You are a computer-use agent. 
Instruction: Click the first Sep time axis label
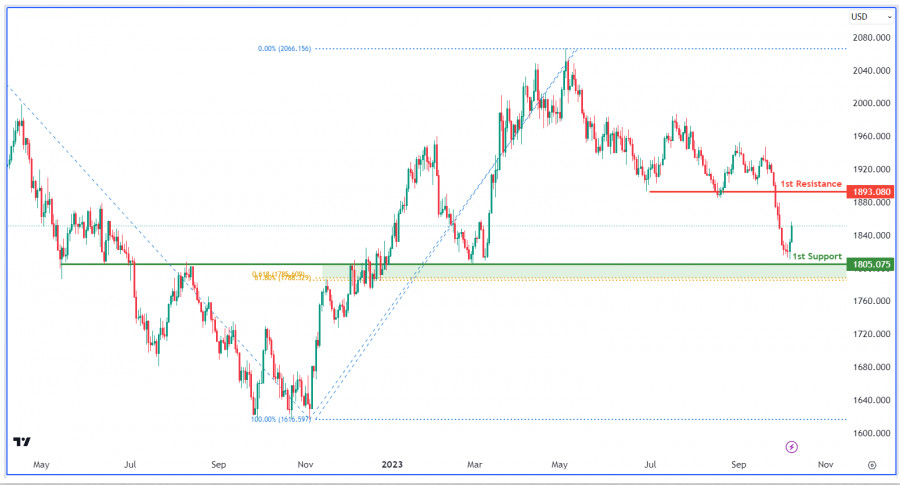click(x=219, y=464)
